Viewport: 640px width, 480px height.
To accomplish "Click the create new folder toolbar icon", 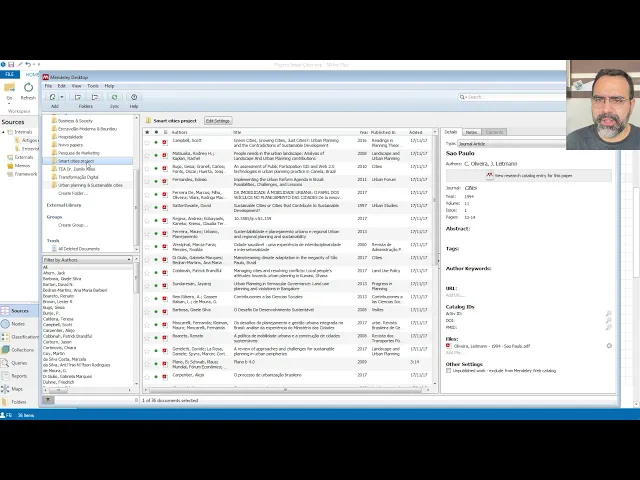I will [x=78, y=97].
